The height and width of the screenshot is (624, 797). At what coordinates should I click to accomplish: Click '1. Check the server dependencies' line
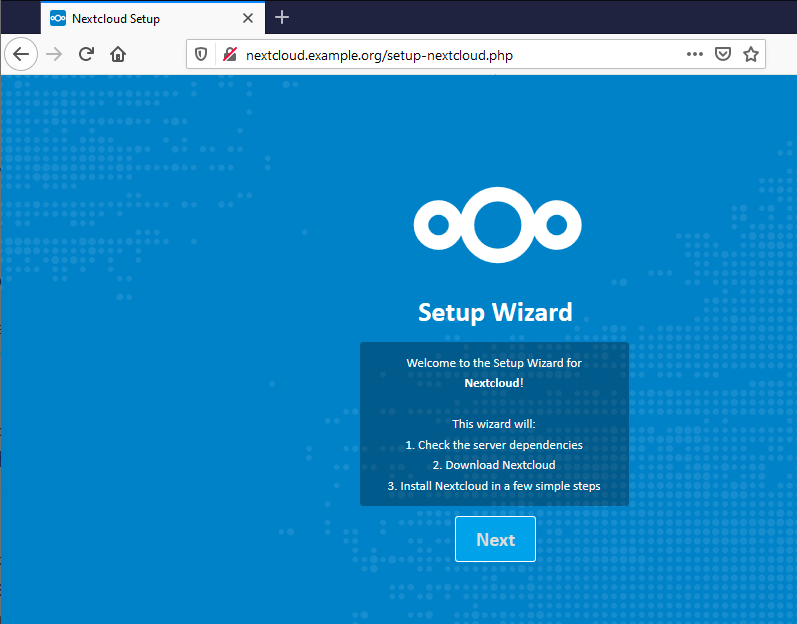[494, 445]
